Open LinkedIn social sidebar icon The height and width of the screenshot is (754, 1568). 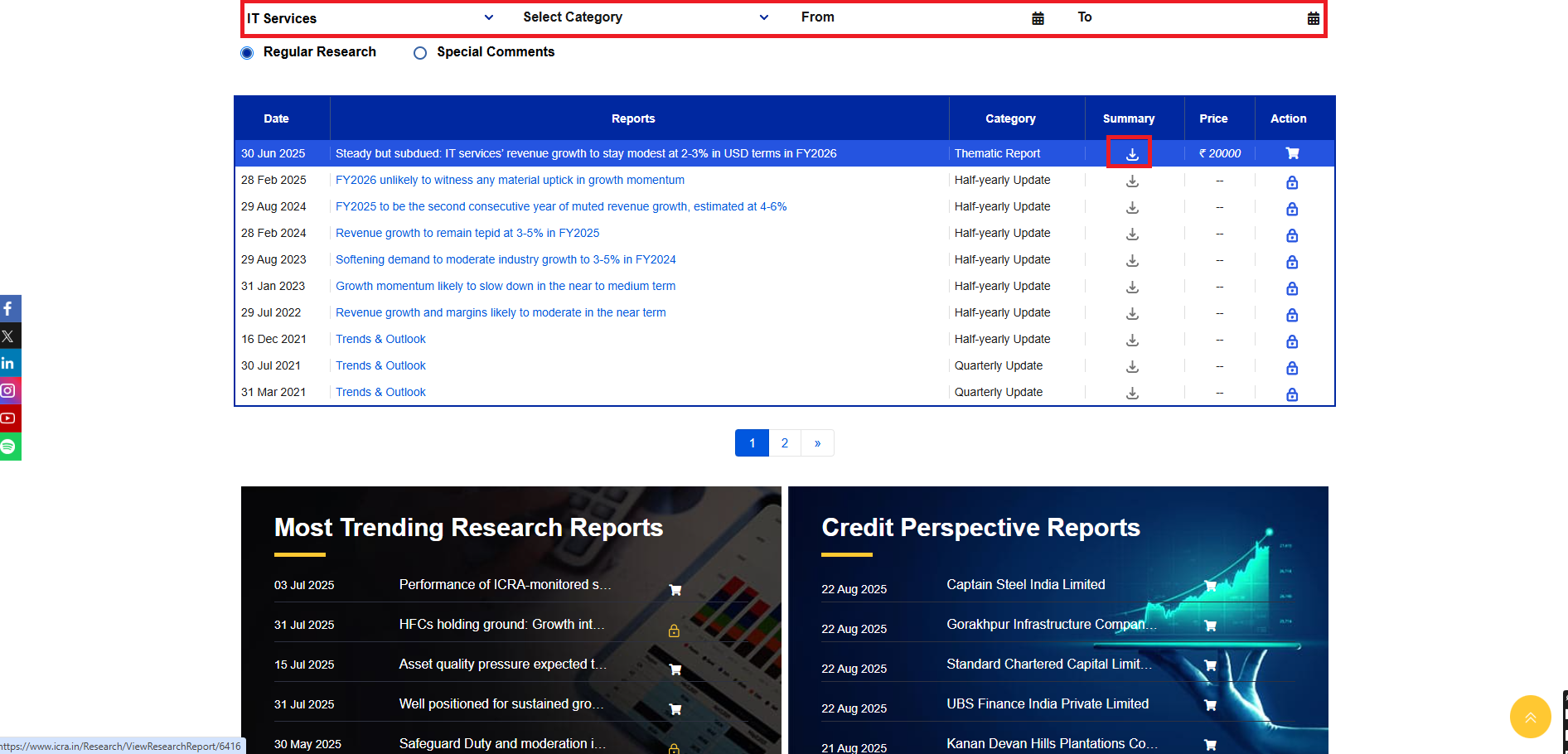pos(8,363)
